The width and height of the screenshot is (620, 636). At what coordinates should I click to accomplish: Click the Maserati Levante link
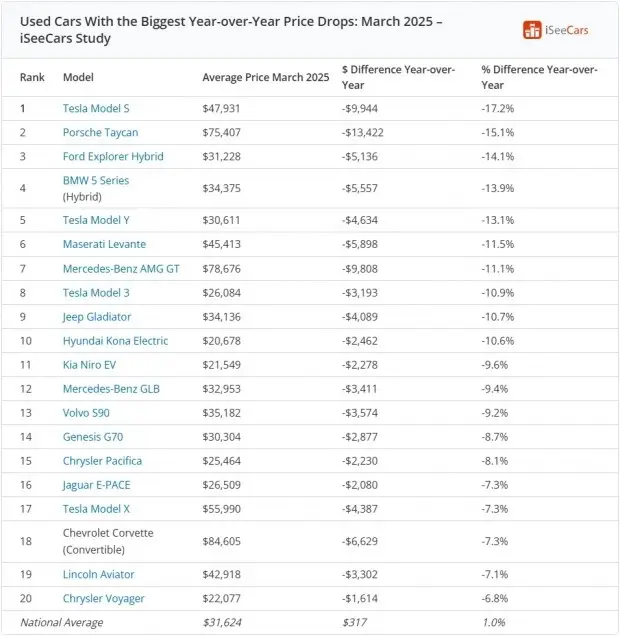(104, 244)
